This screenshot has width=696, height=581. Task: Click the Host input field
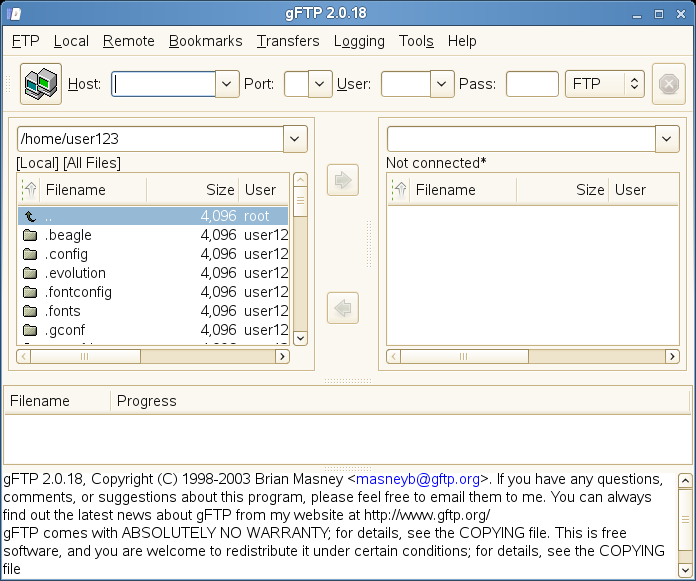point(163,84)
